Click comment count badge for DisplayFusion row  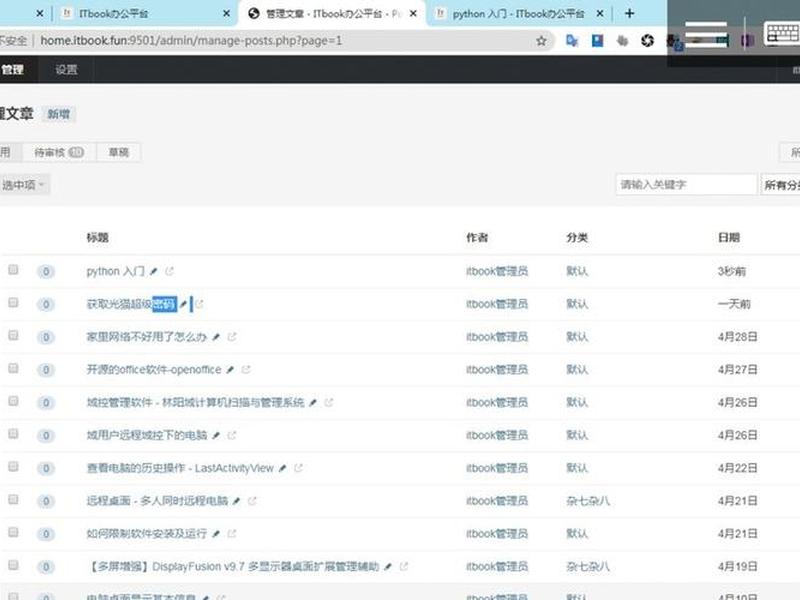pyautogui.click(x=46, y=567)
